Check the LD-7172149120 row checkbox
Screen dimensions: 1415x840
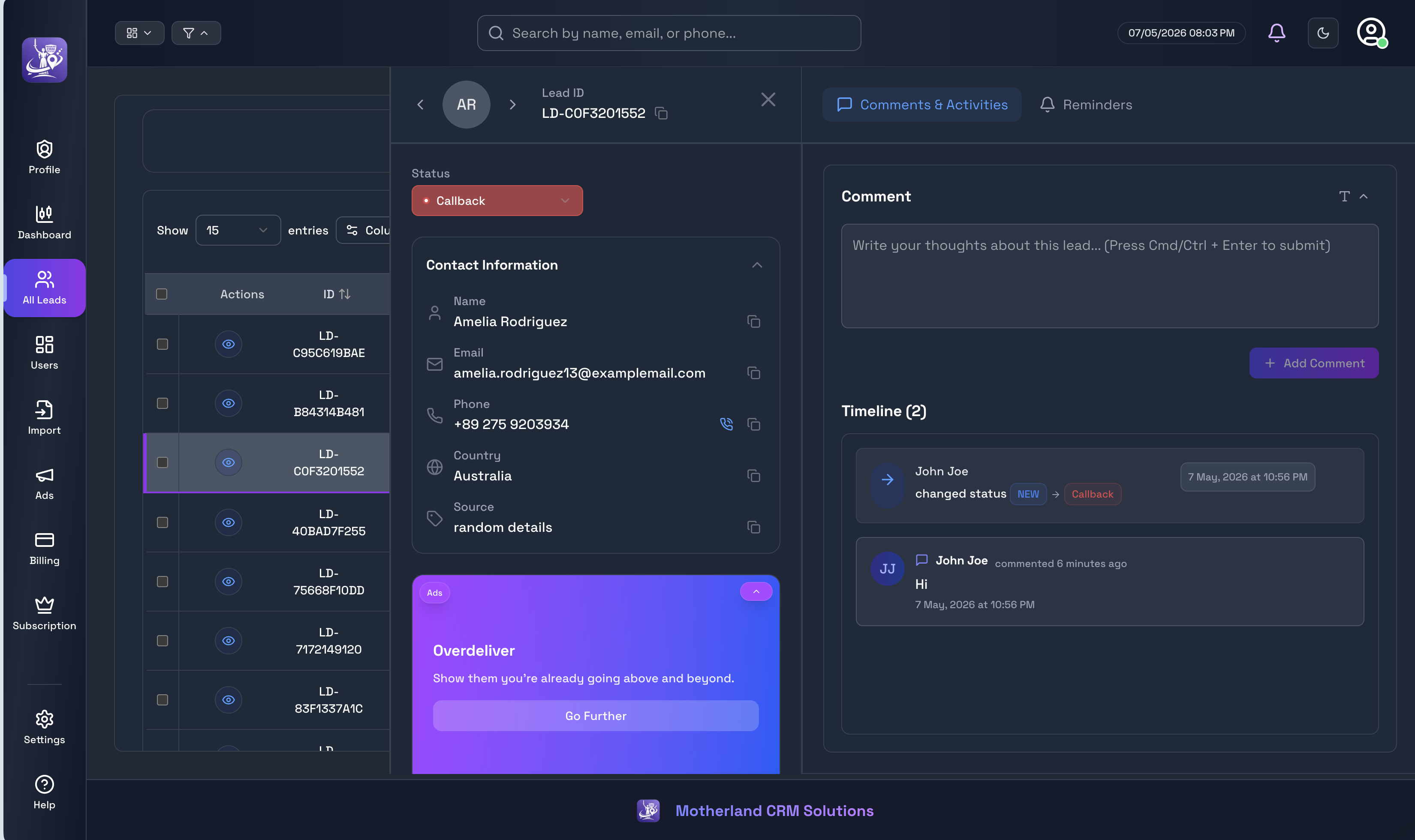(163, 641)
